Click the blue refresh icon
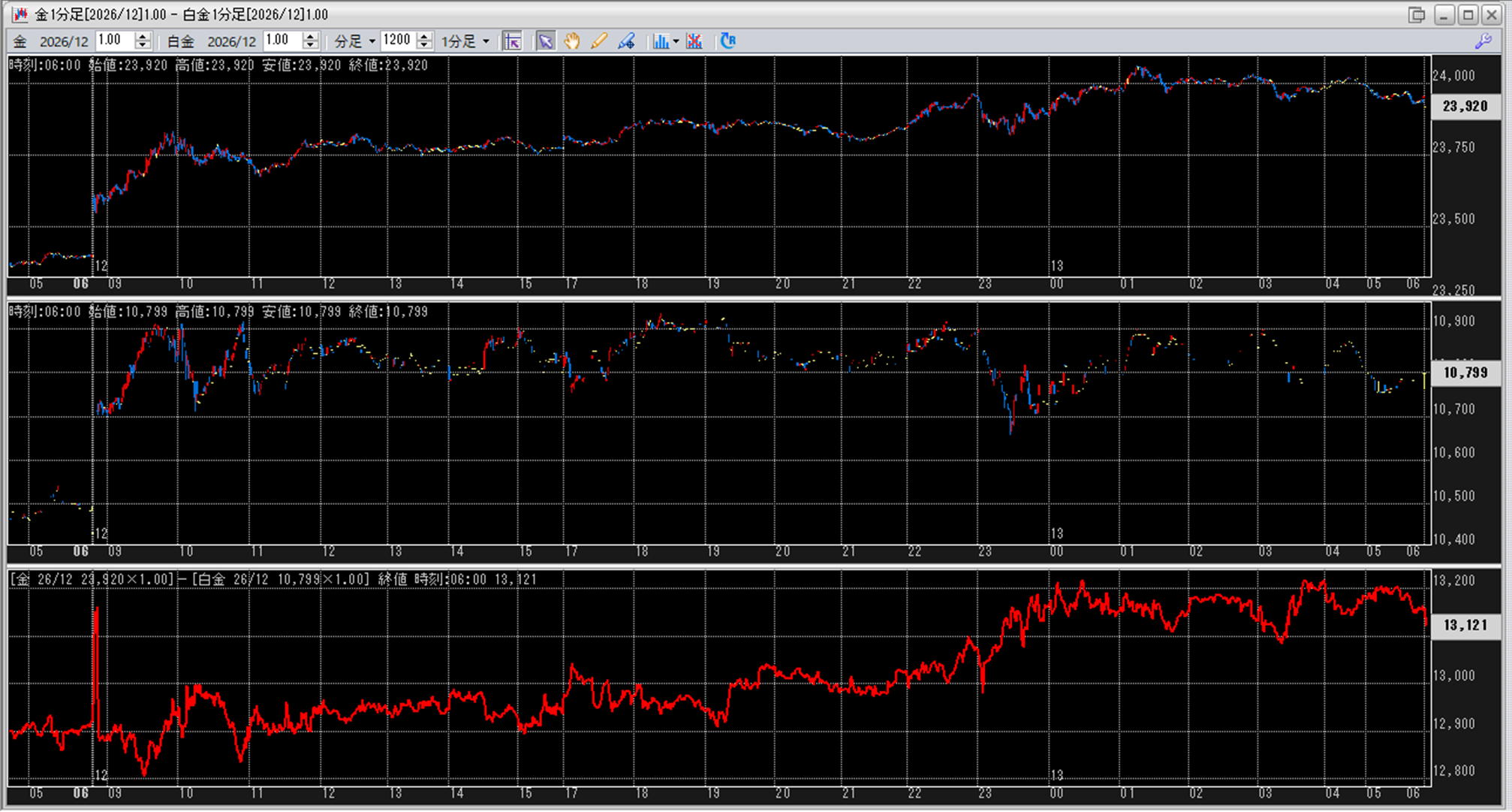The height and width of the screenshot is (812, 1512). click(727, 41)
